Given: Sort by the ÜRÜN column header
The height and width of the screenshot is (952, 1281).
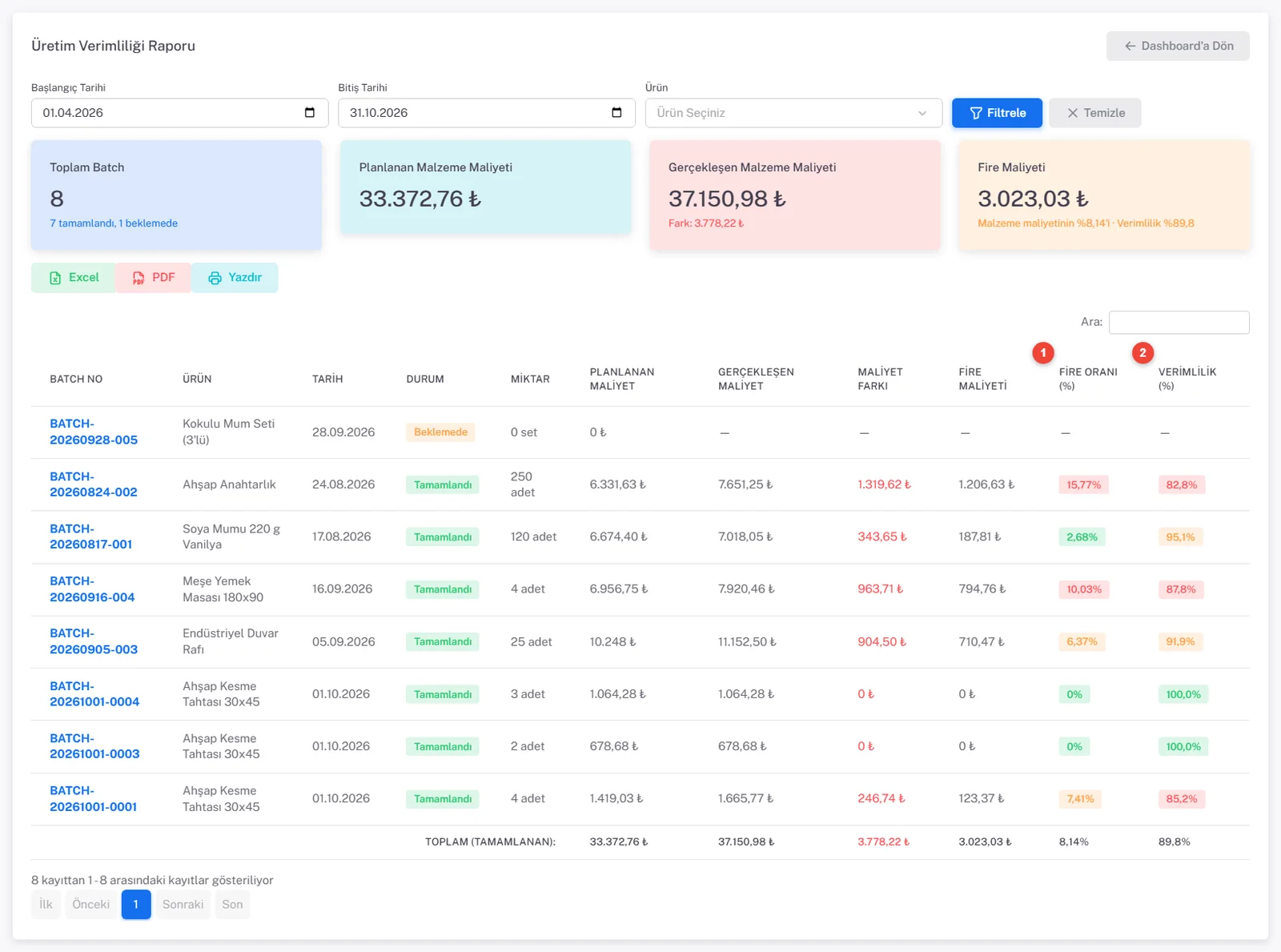Looking at the screenshot, I should coord(197,380).
